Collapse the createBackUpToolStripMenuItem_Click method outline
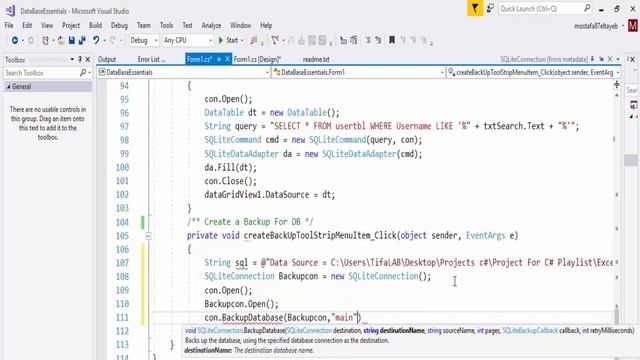 coord(149,236)
